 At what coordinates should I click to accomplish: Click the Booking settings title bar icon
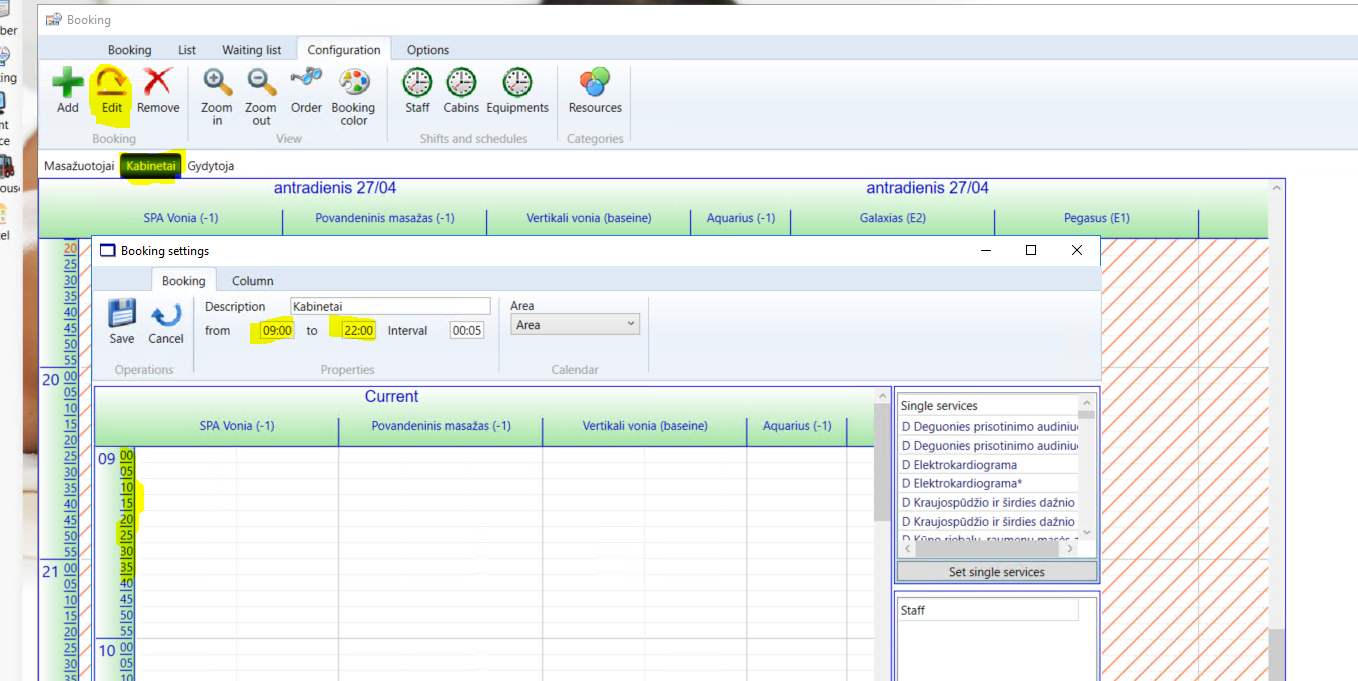click(x=108, y=251)
